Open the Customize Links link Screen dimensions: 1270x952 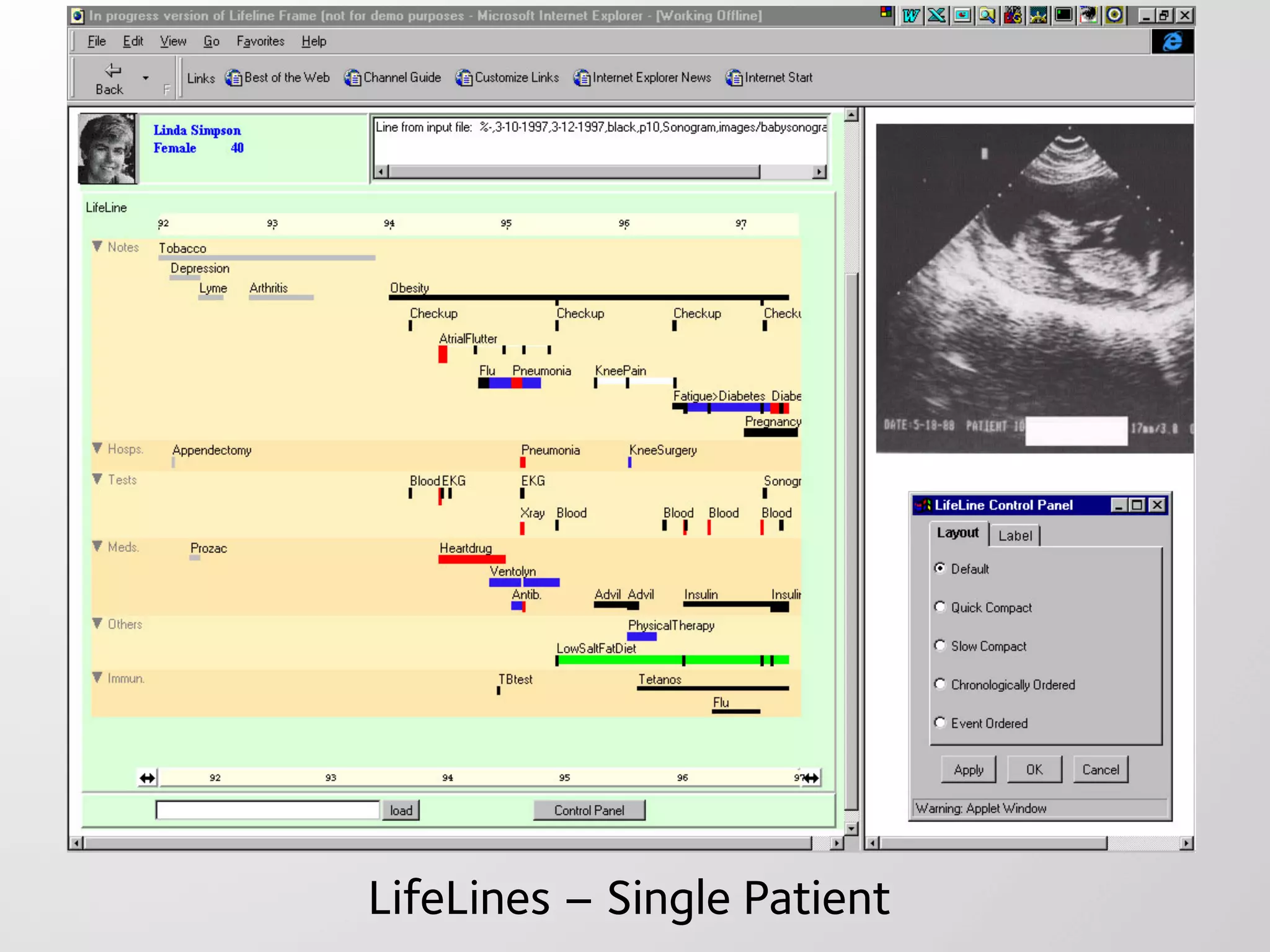(x=507, y=78)
